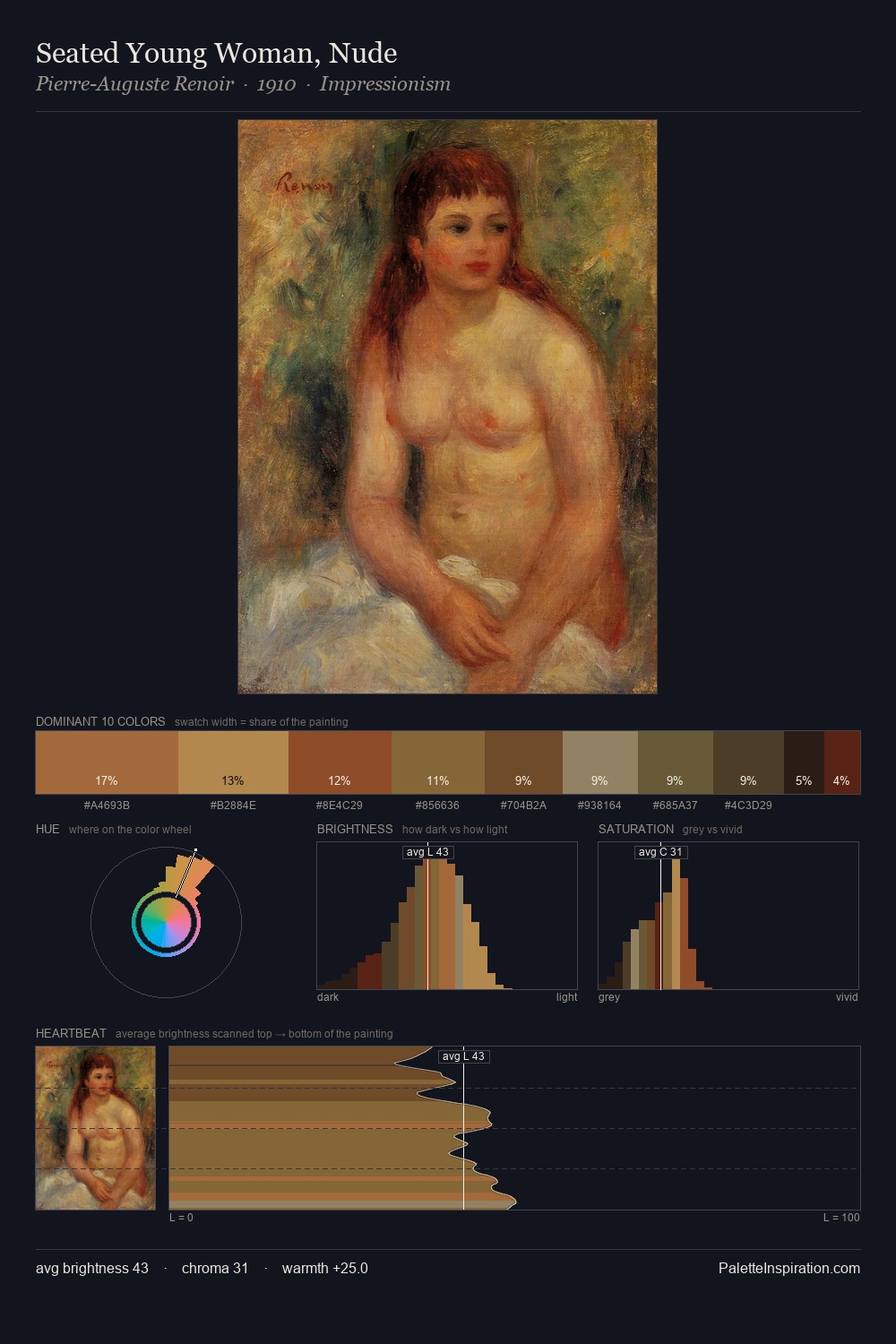
Task: Click the #B2884E 13% color swatch
Action: click(233, 762)
